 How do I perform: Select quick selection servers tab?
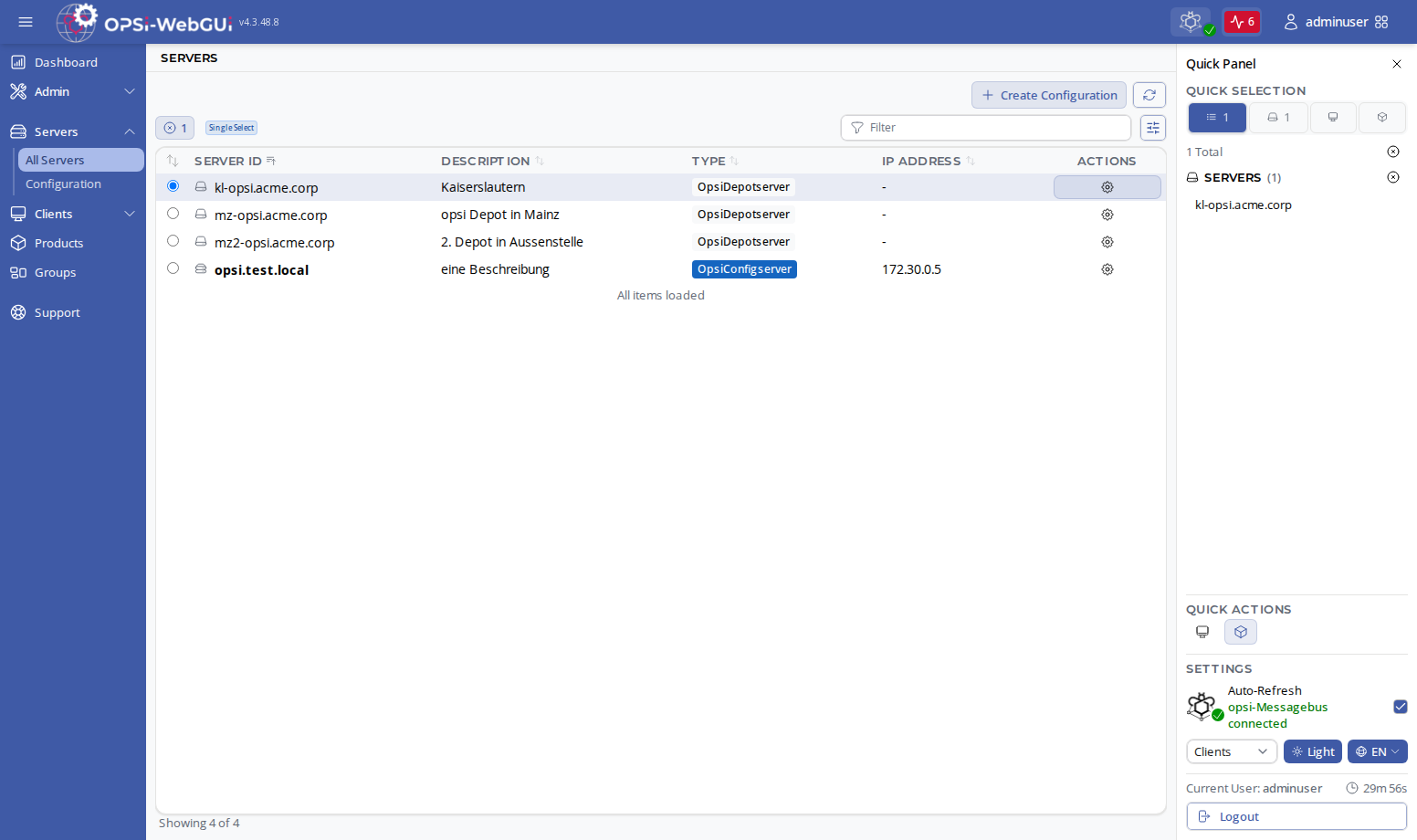pos(1278,118)
